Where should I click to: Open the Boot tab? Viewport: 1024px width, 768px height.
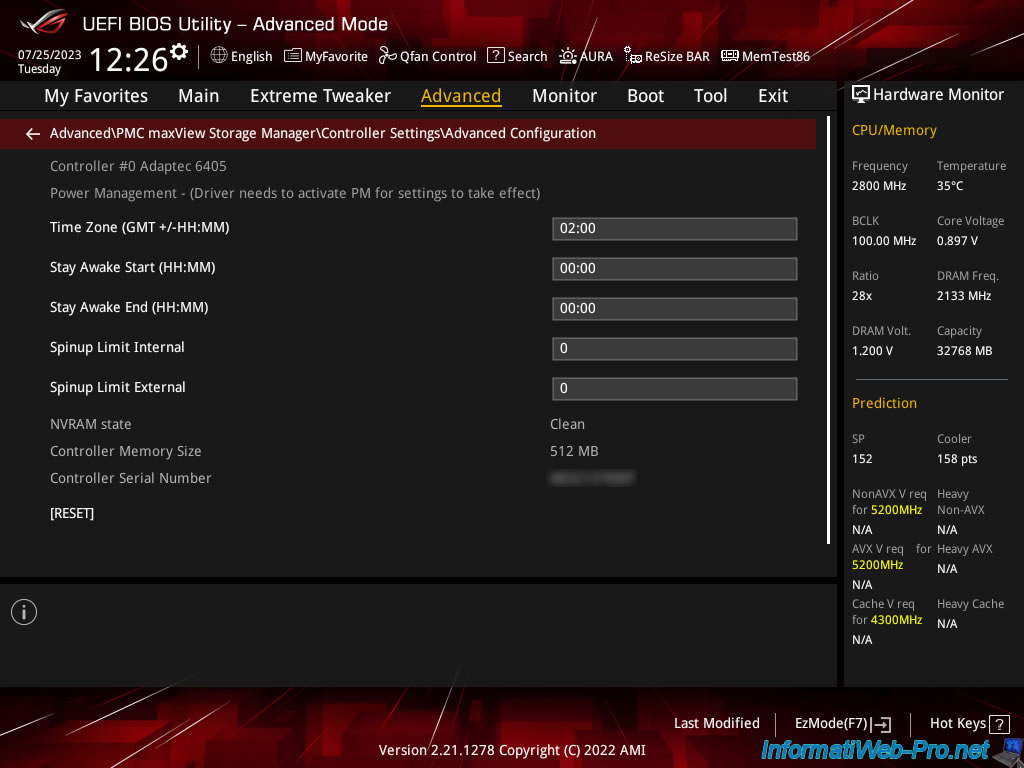[645, 96]
